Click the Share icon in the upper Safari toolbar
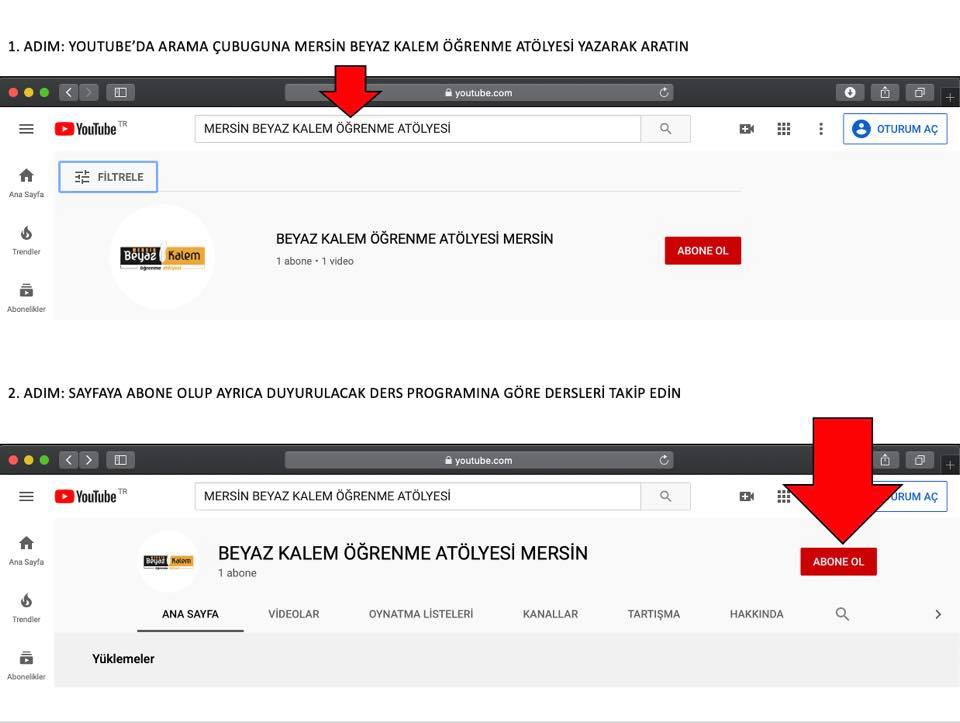The width and height of the screenshot is (960, 723). coord(885,92)
